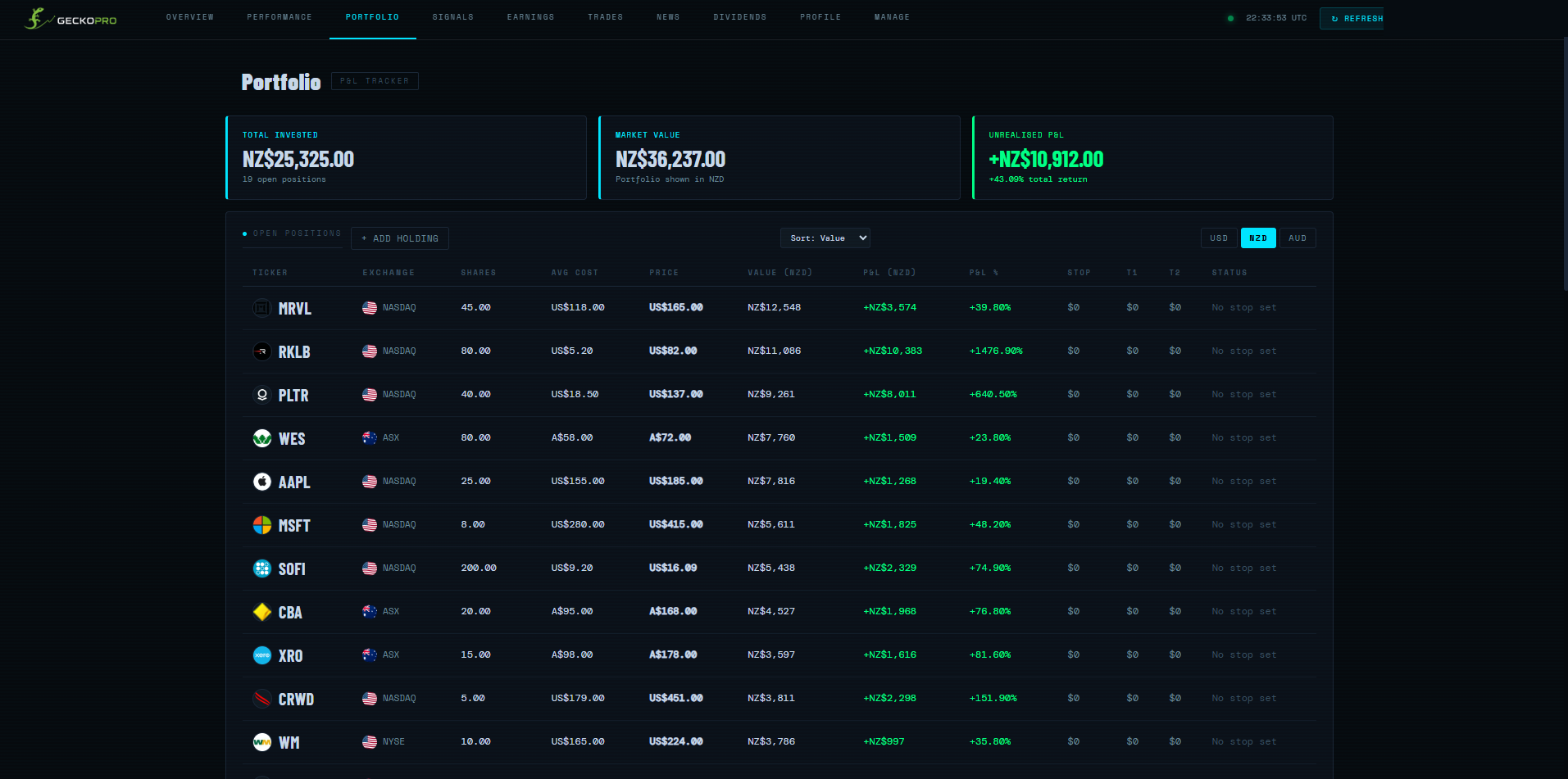Click CRWD price US$451.00
Image resolution: width=1568 pixels, height=779 pixels.
click(676, 699)
